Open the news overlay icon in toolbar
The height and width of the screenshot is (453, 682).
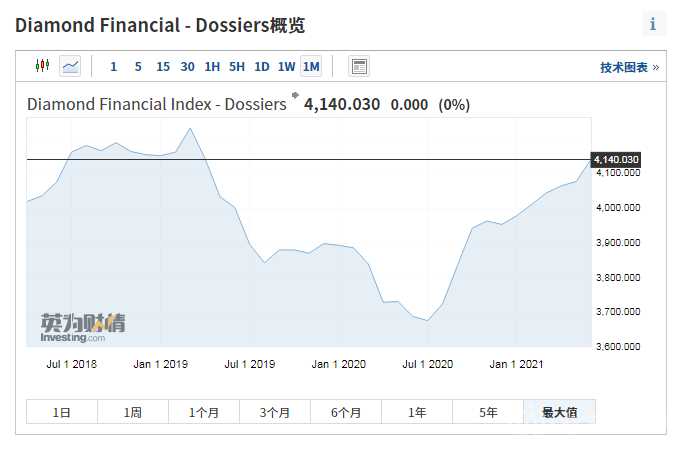pyautogui.click(x=359, y=66)
